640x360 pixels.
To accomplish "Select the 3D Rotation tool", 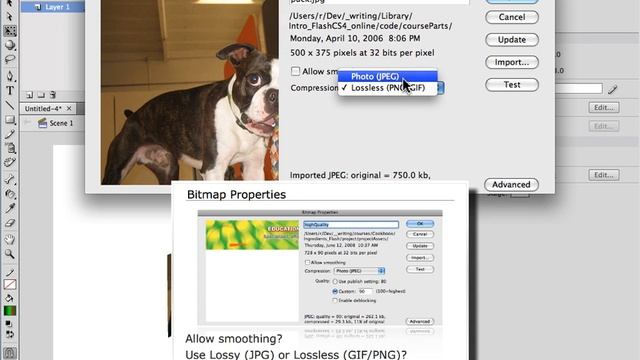I will [10, 45].
